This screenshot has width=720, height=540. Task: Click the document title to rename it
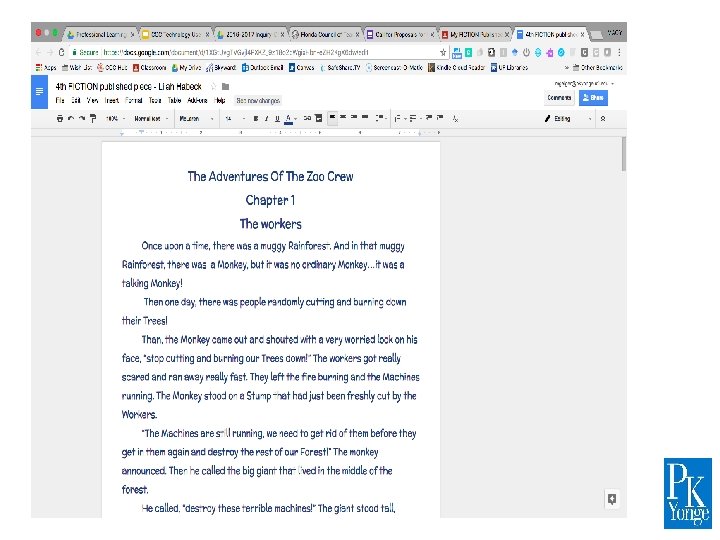pos(128,86)
